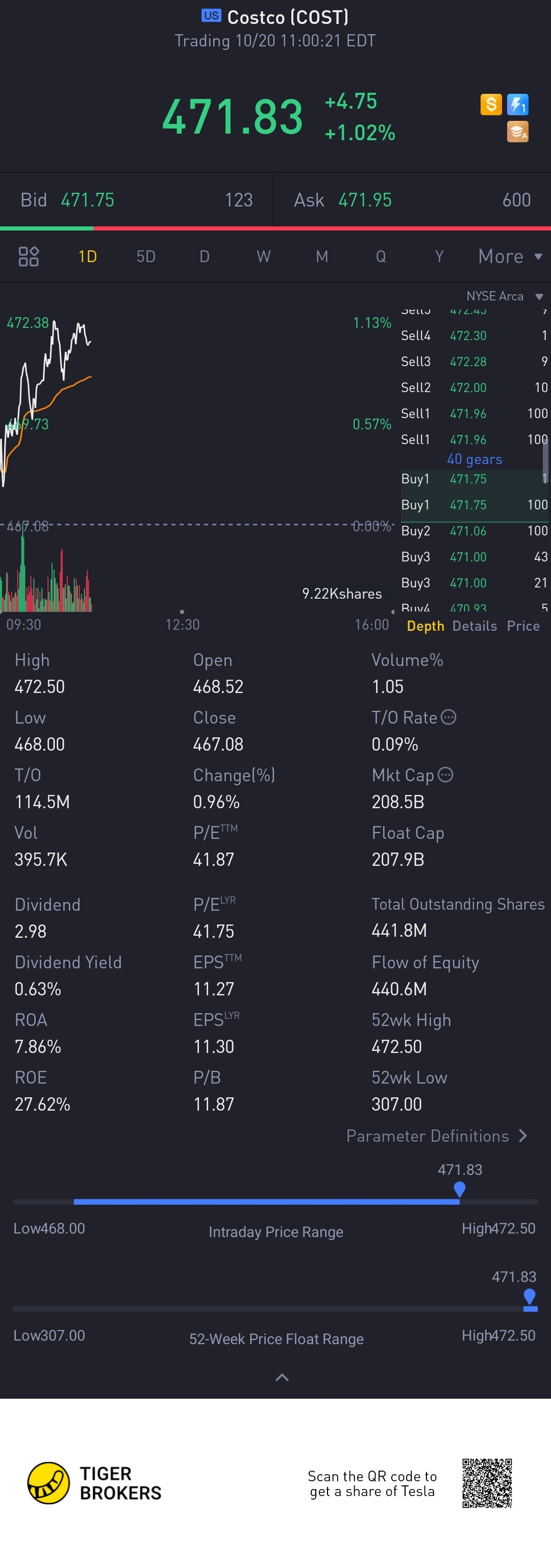Switch to the Q quarterly chart tab
The width and height of the screenshot is (551, 1568).
tap(381, 256)
